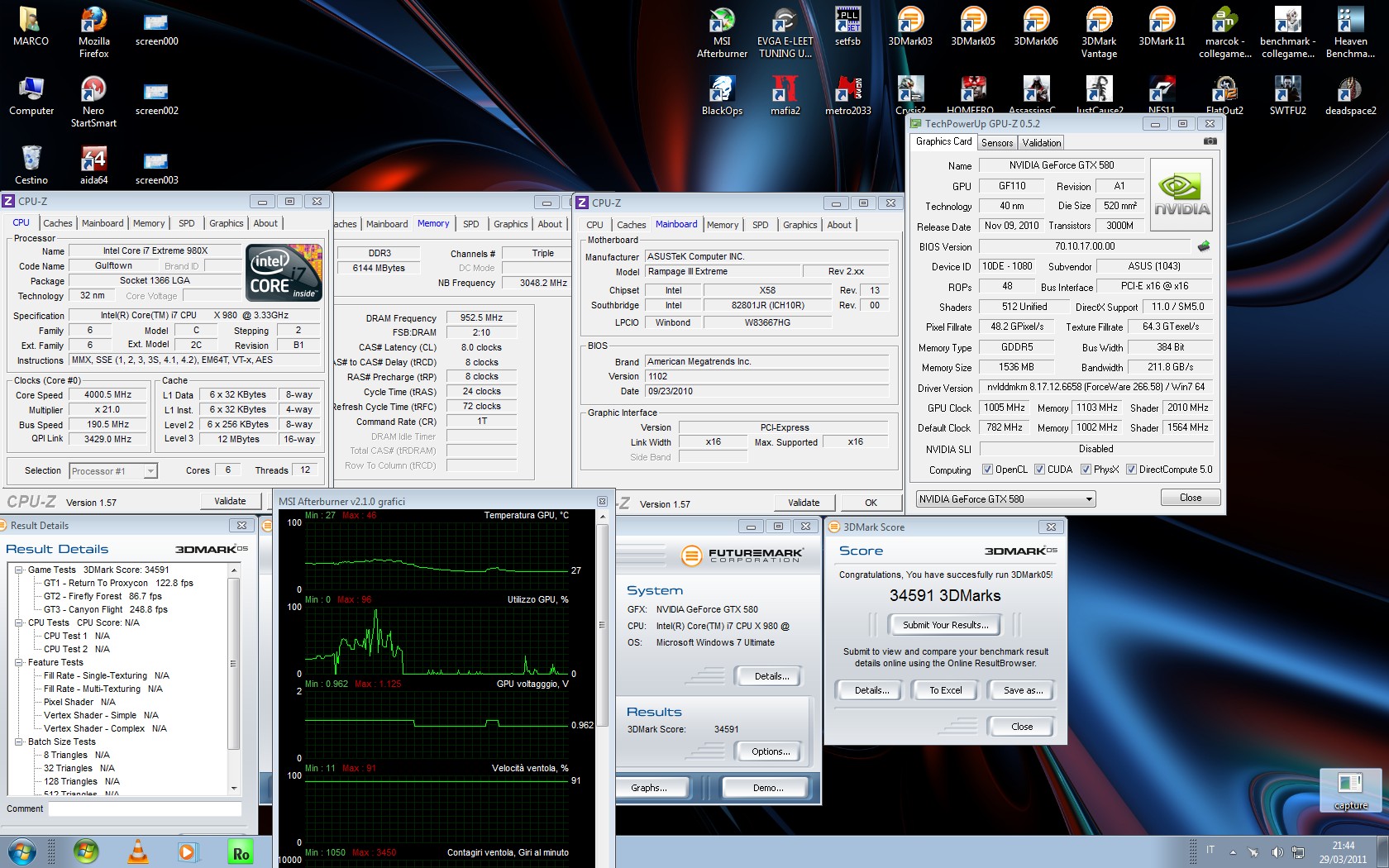
Task: Click Save as button in 3DMark Score
Action: (1023, 690)
